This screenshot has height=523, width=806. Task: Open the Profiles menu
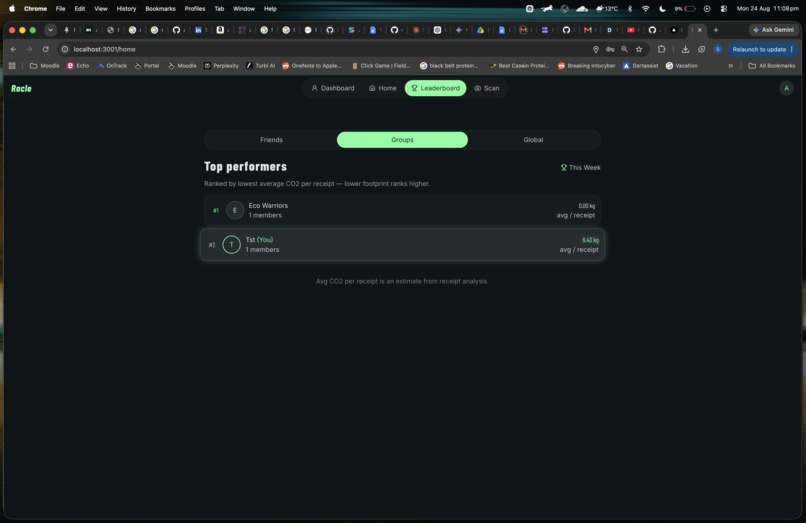pyautogui.click(x=195, y=8)
